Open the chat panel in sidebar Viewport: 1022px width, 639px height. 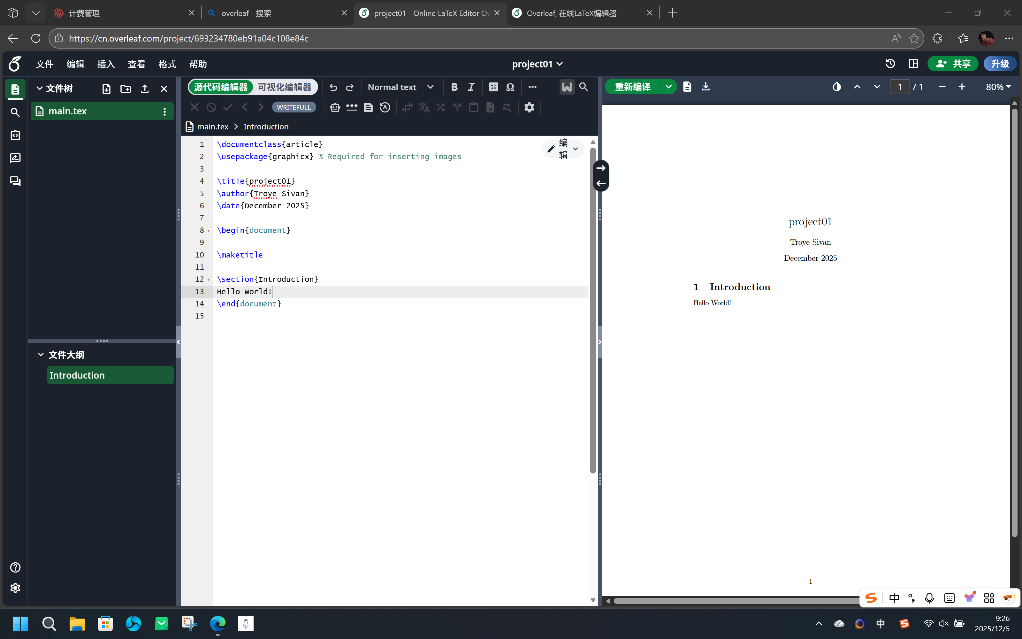[x=15, y=181]
